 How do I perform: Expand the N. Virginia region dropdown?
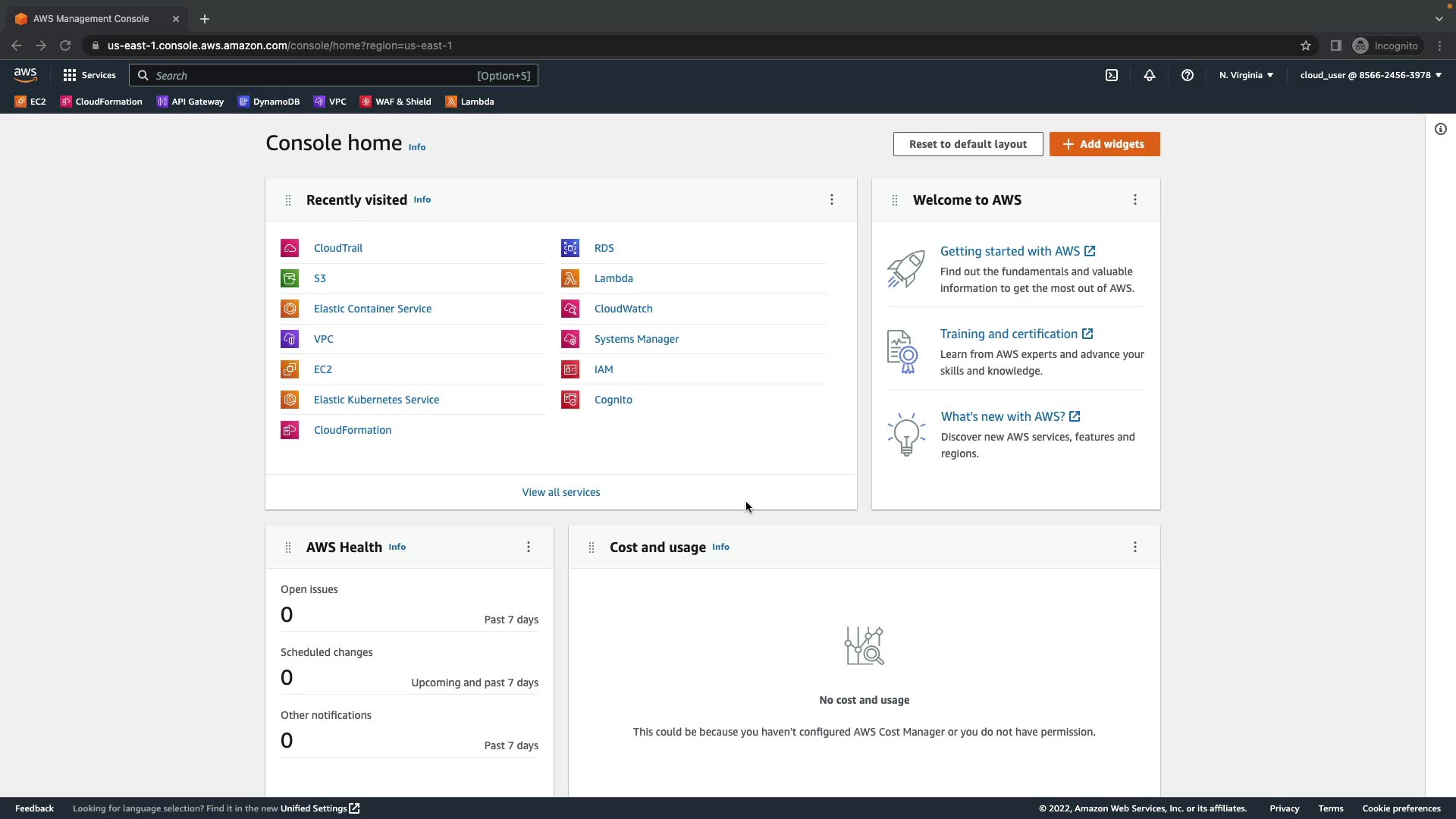coord(1246,75)
